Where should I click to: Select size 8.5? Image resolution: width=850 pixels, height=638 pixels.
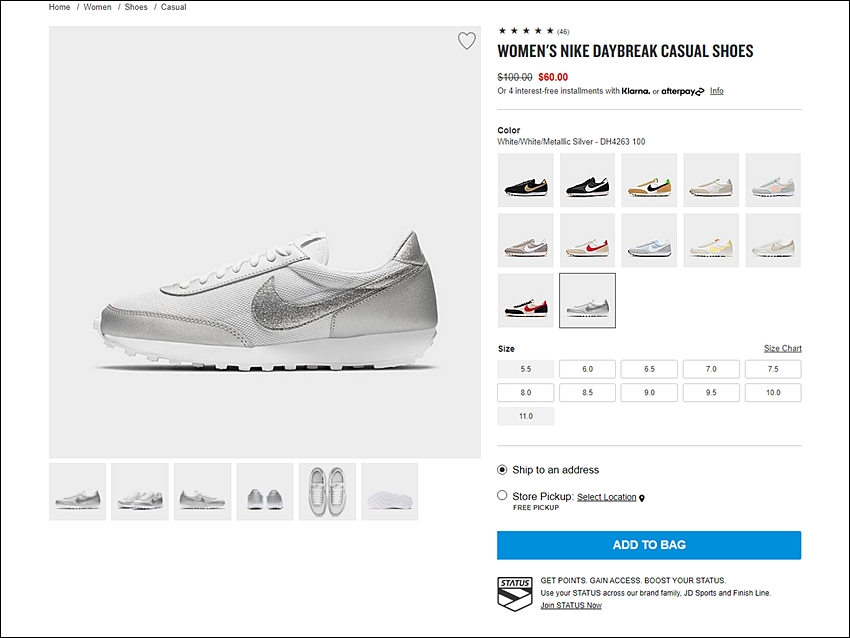tap(587, 392)
